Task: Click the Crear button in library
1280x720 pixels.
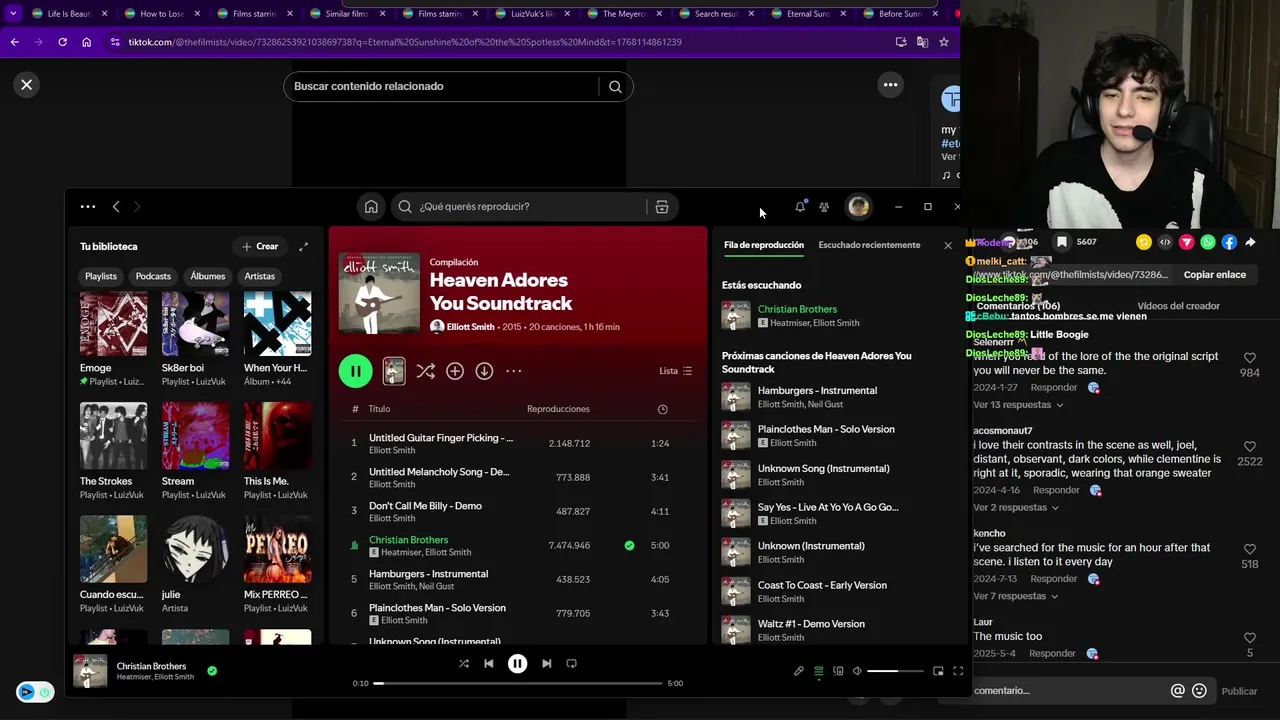Action: [260, 246]
